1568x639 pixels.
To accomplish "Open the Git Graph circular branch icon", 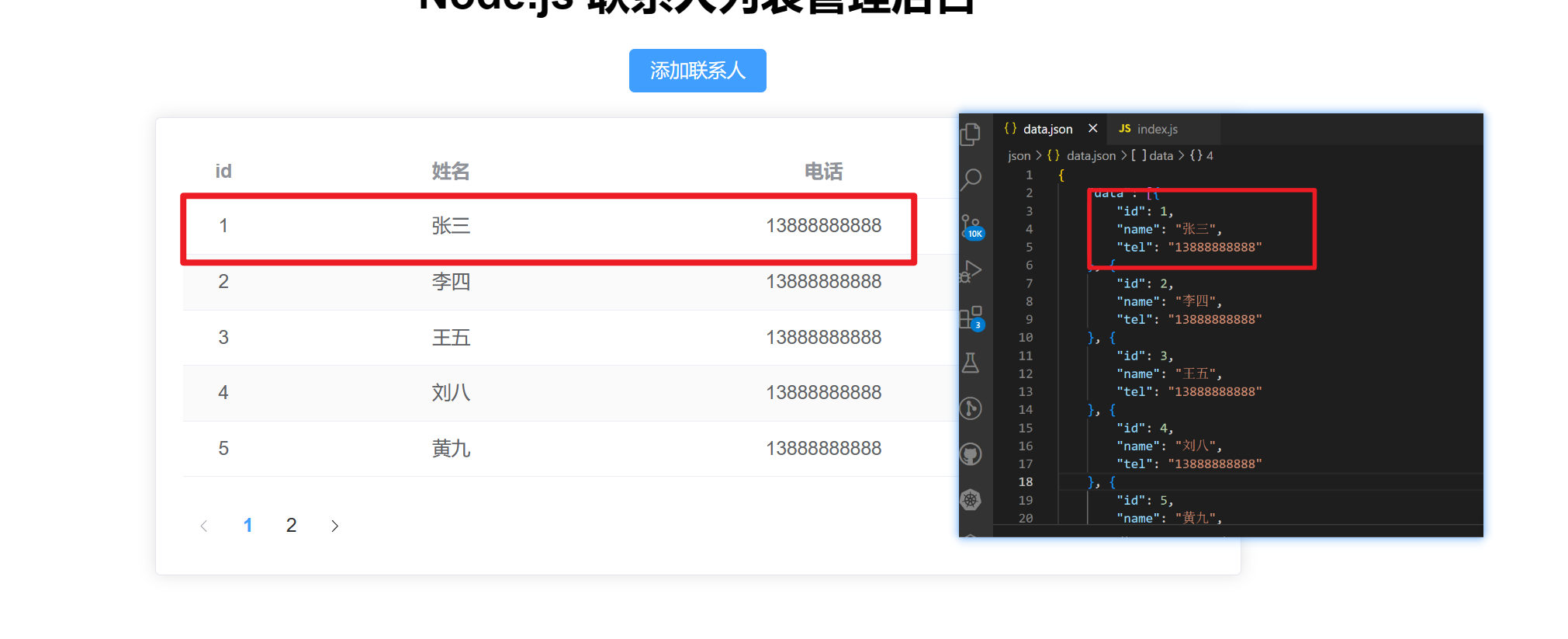I will [x=971, y=408].
